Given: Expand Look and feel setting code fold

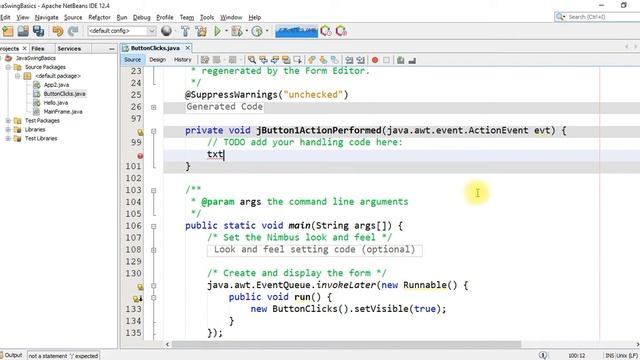Looking at the screenshot, I should click(x=153, y=250).
